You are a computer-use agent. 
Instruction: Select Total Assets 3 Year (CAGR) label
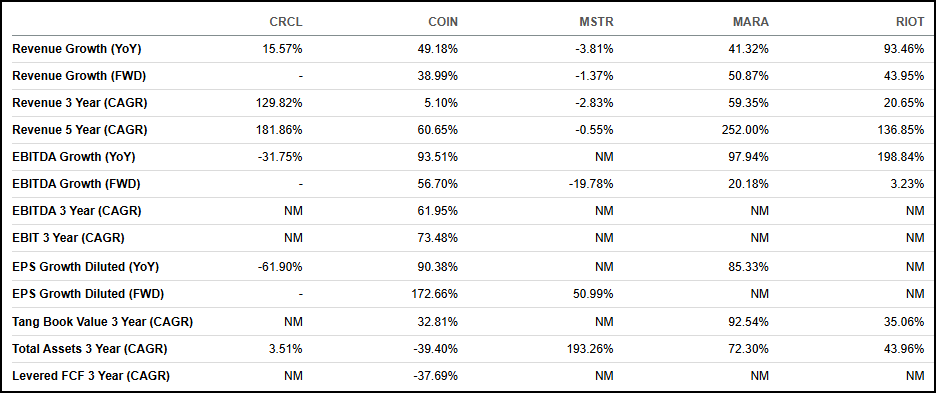coord(90,349)
